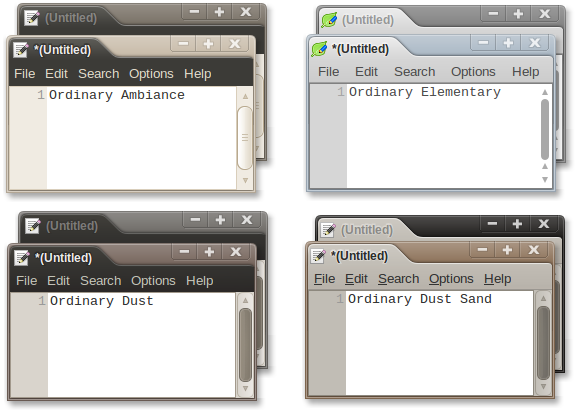The width and height of the screenshot is (580, 415).
Task: Close the Ordinary Dust Sand front window
Action: pyautogui.click(x=534, y=250)
